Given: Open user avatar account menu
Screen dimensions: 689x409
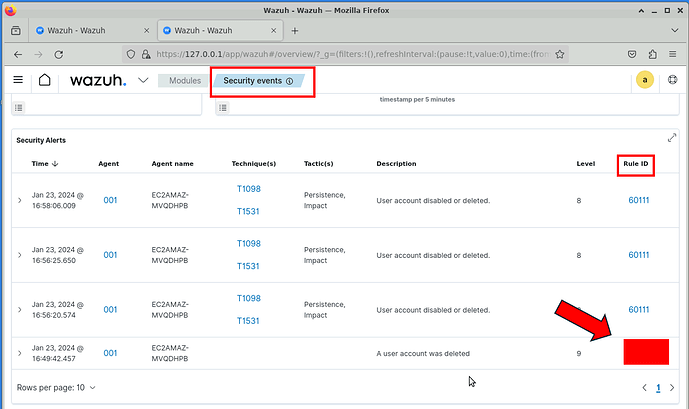Looking at the screenshot, I should coord(645,80).
